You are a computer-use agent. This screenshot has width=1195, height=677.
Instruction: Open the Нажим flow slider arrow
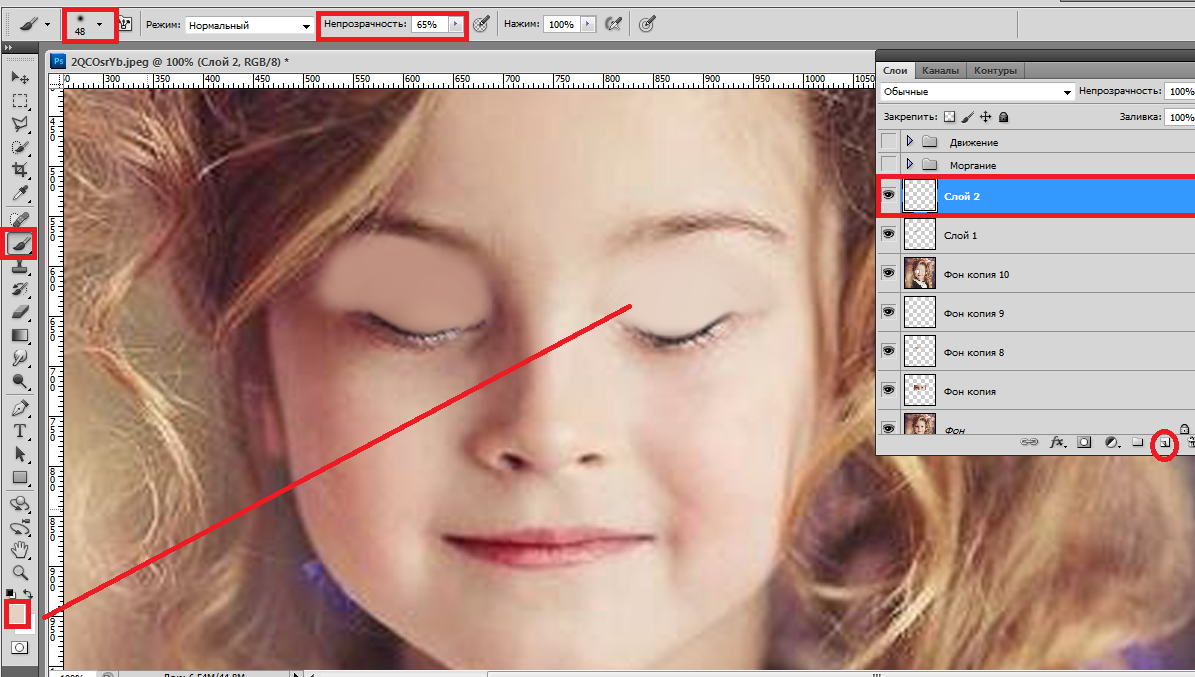588,24
